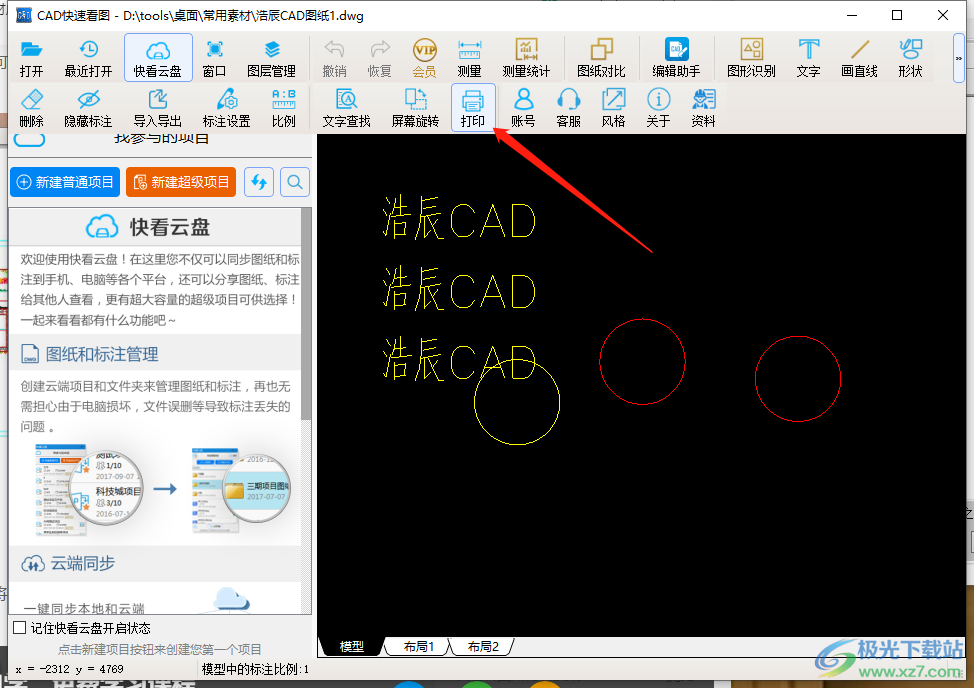This screenshot has width=974, height=688.
Task: Click 模型中的标注比例 status text
Action: coord(255,669)
